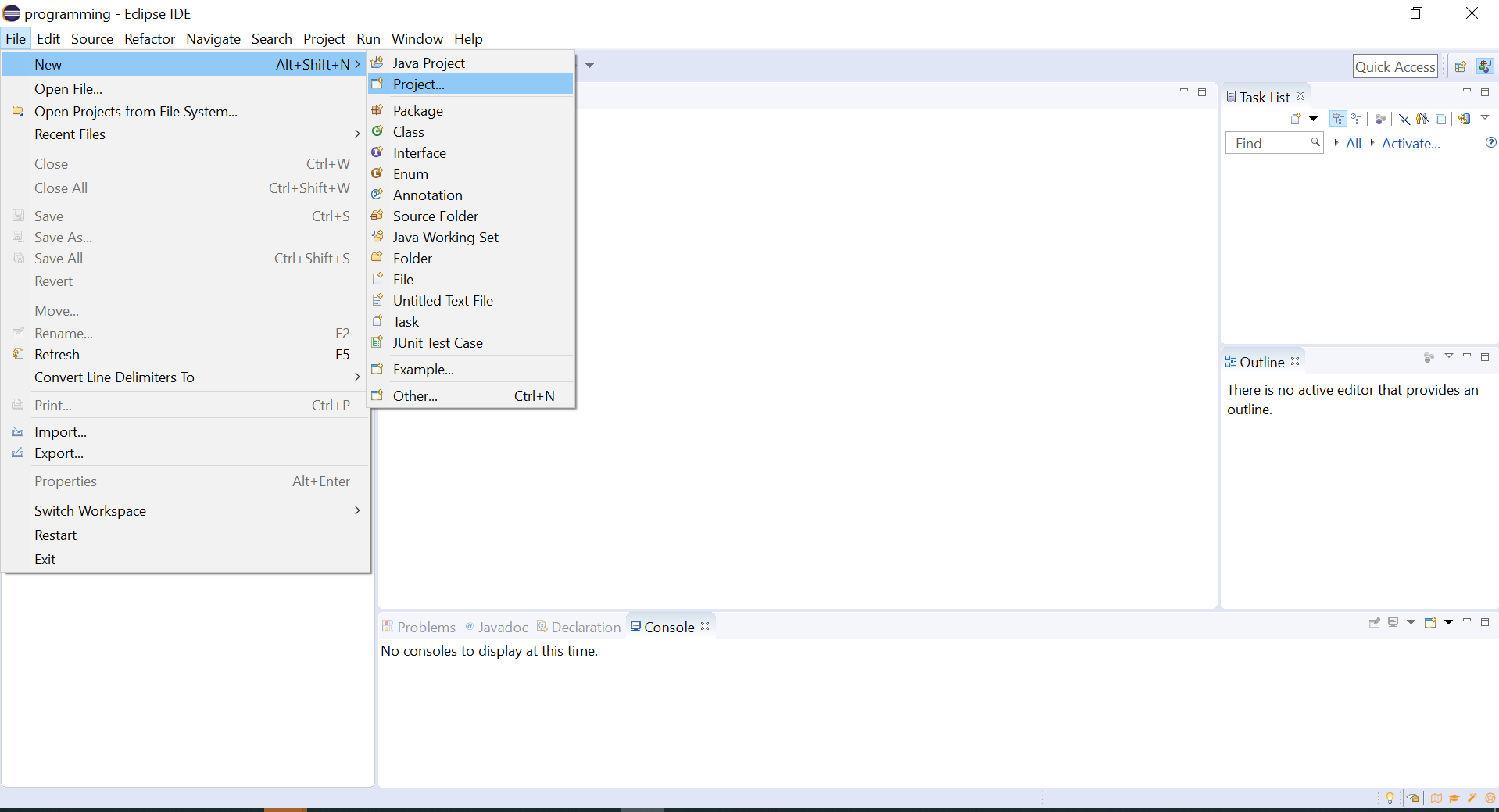
Task: Toggle Hide Completed Tasks icon
Action: [x=1404, y=119]
